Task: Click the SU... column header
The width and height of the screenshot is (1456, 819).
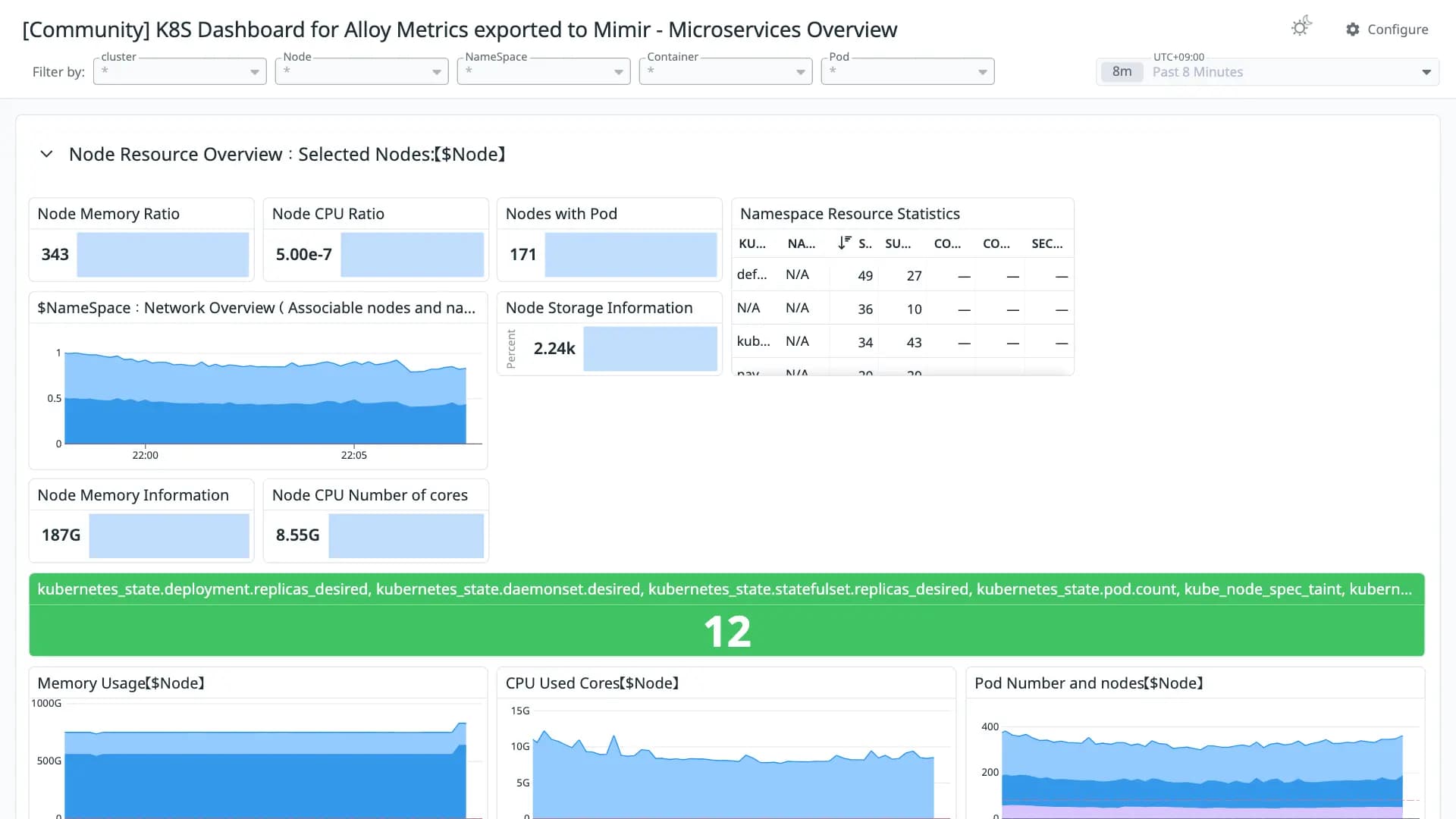Action: pyautogui.click(x=898, y=243)
